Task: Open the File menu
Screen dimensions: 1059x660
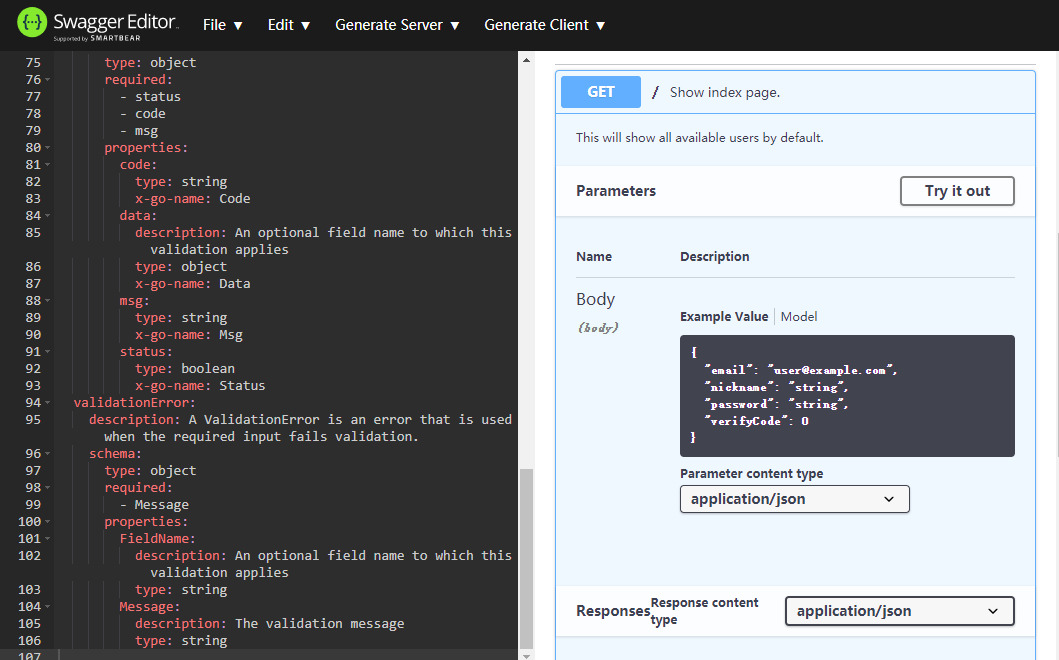Action: point(222,25)
